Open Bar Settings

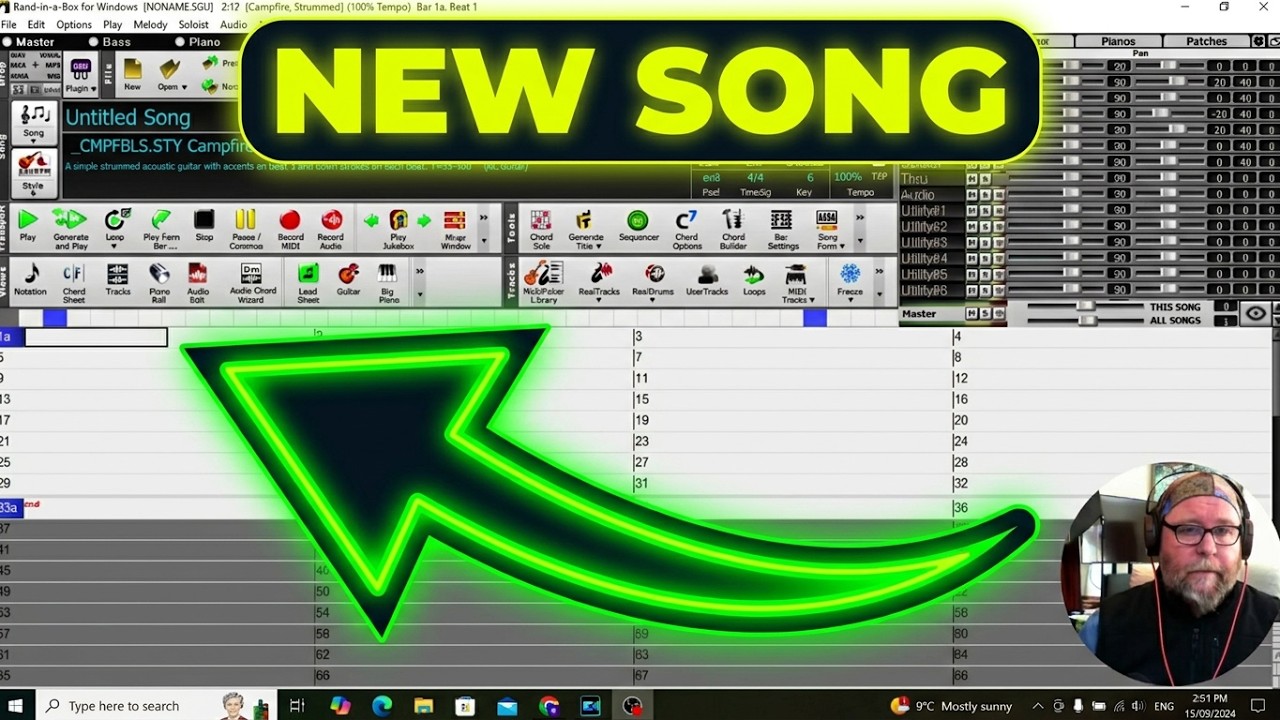tap(782, 229)
